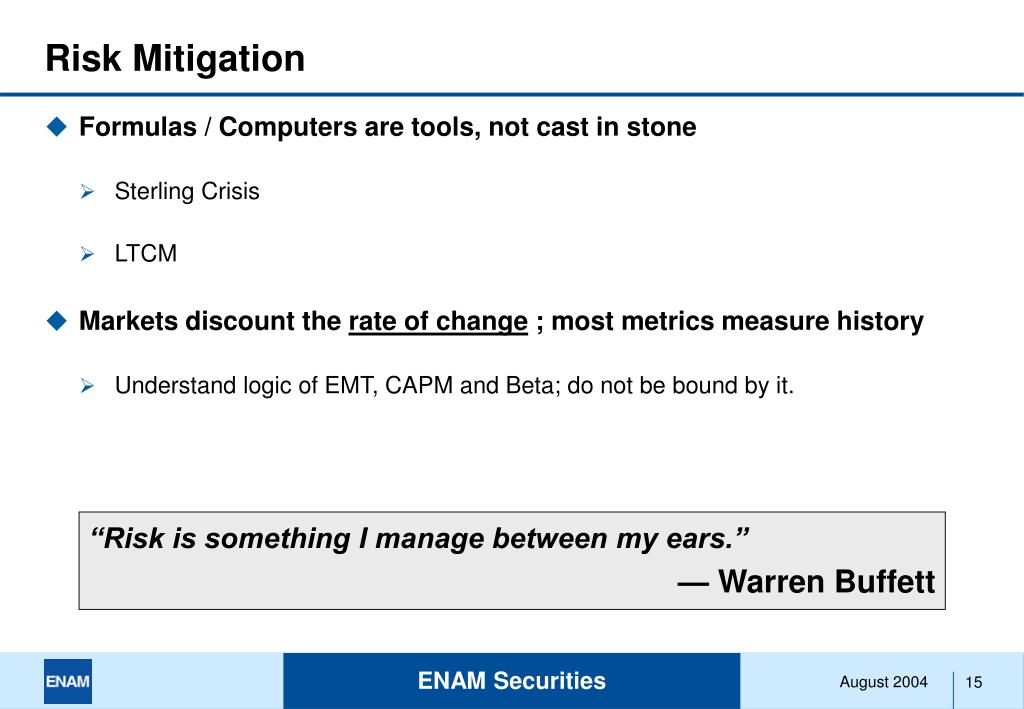The image size is (1024, 709).
Task: Click the Formulas / Computers are tools heading
Action: 388,127
